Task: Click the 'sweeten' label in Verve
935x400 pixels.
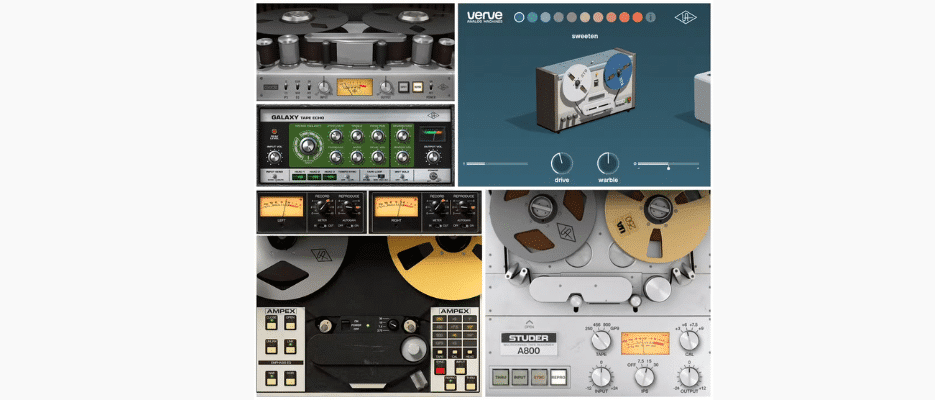Action: tap(583, 36)
